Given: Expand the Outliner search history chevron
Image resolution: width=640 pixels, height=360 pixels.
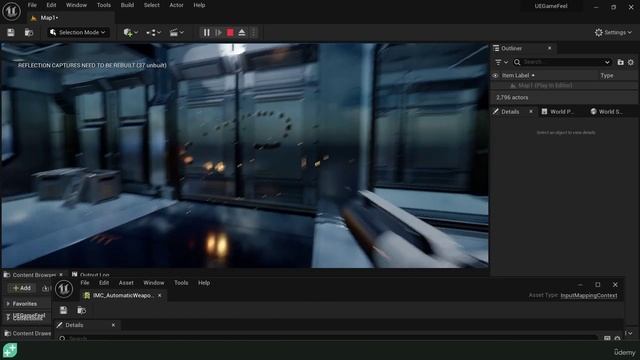Looking at the screenshot, I should coord(607,62).
